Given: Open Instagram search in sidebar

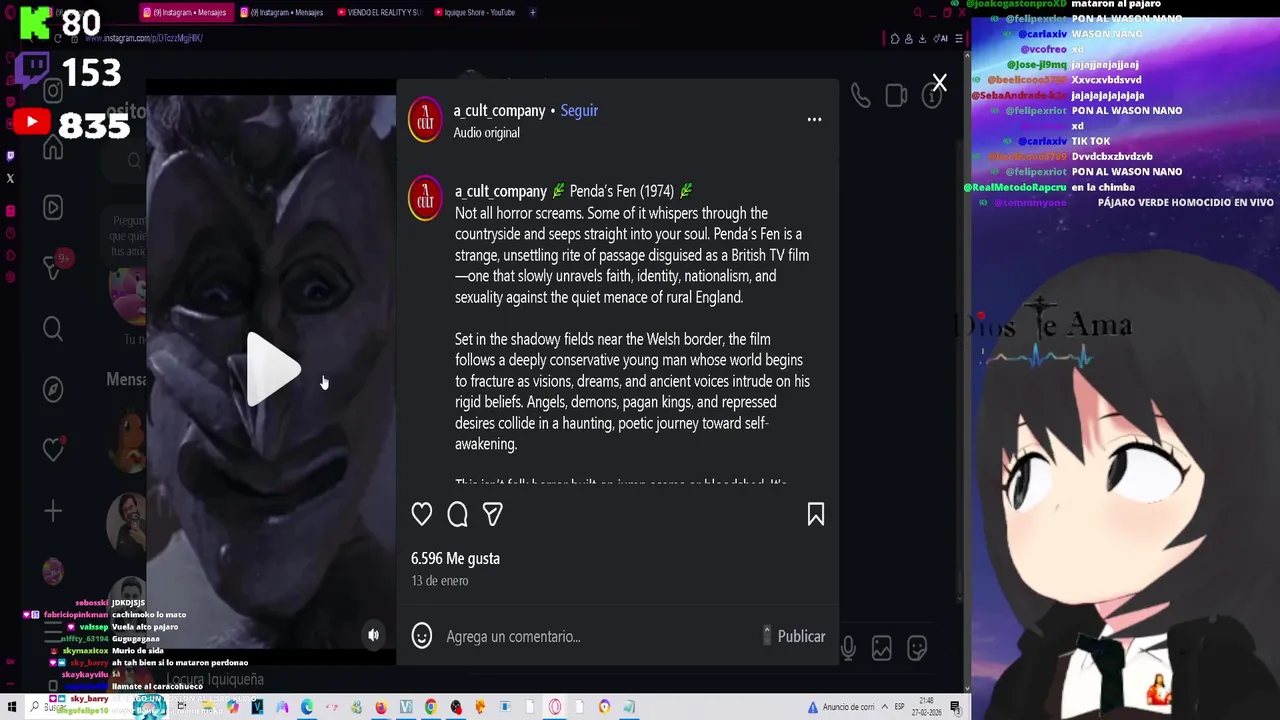Looking at the screenshot, I should [53, 328].
